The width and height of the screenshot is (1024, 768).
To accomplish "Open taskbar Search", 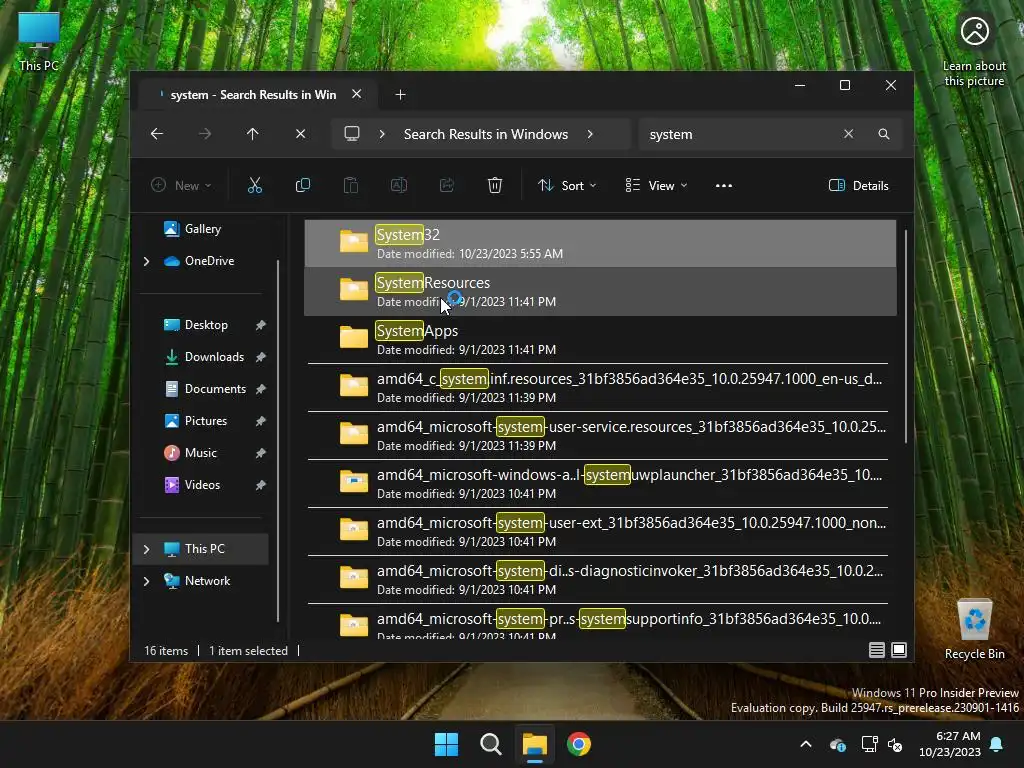I will click(x=490, y=744).
